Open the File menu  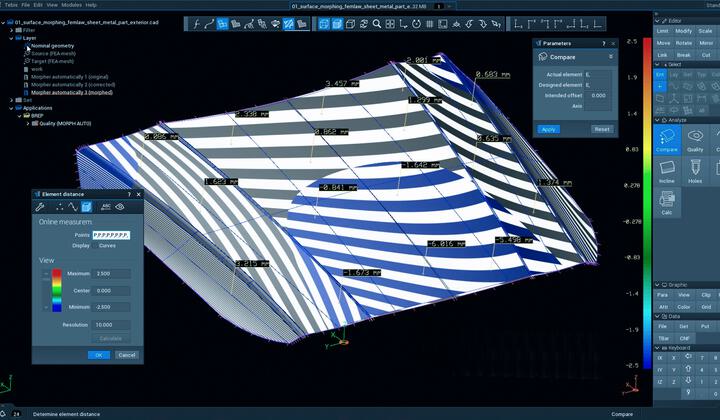[26, 5]
